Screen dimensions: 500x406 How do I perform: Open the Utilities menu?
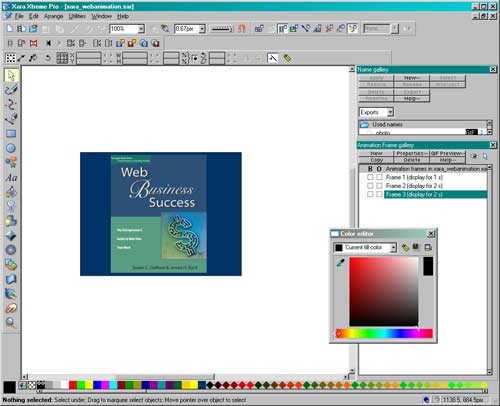coord(77,16)
